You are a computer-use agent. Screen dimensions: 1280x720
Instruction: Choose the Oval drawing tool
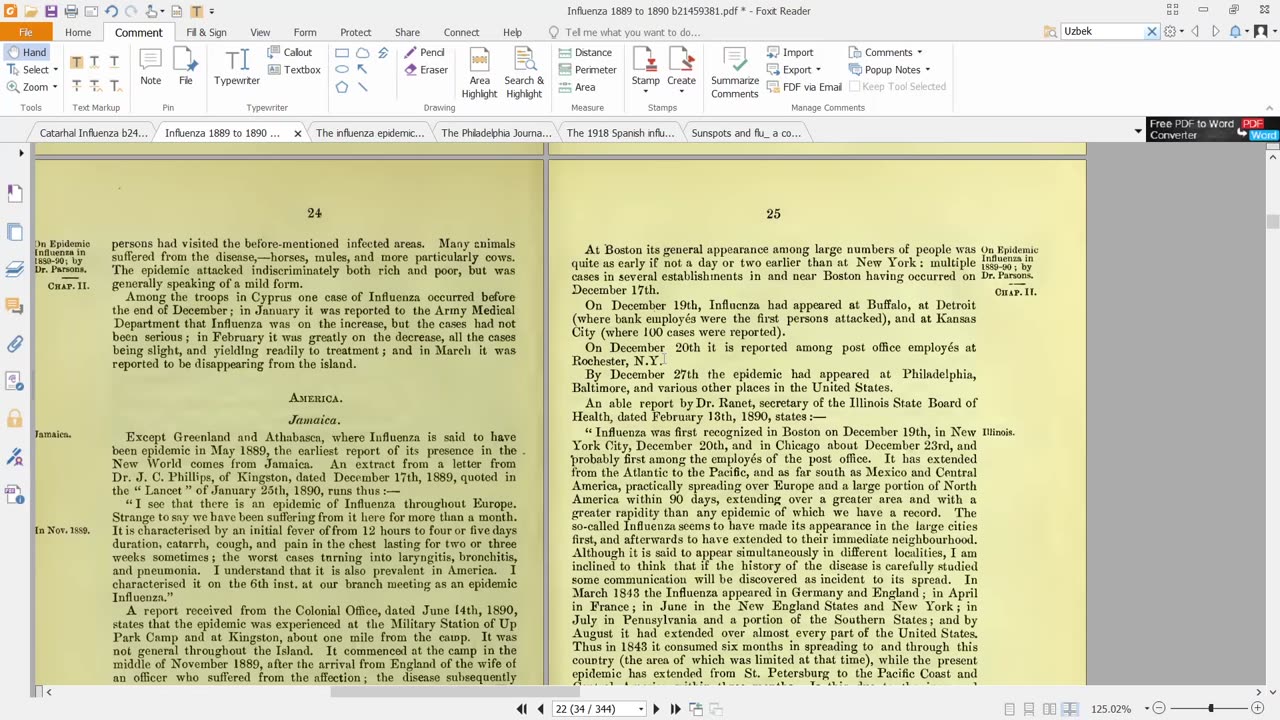pos(342,70)
